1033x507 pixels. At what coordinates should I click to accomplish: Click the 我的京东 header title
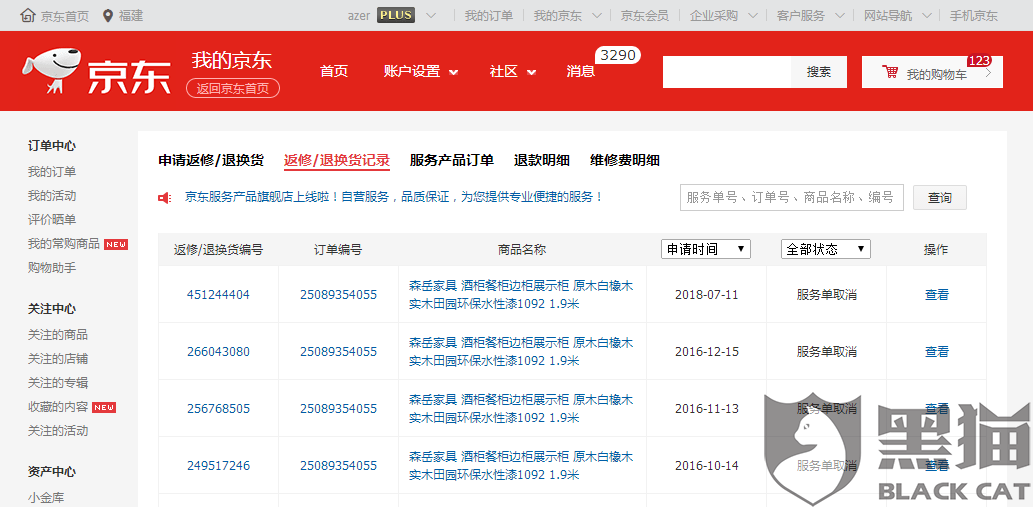232,60
